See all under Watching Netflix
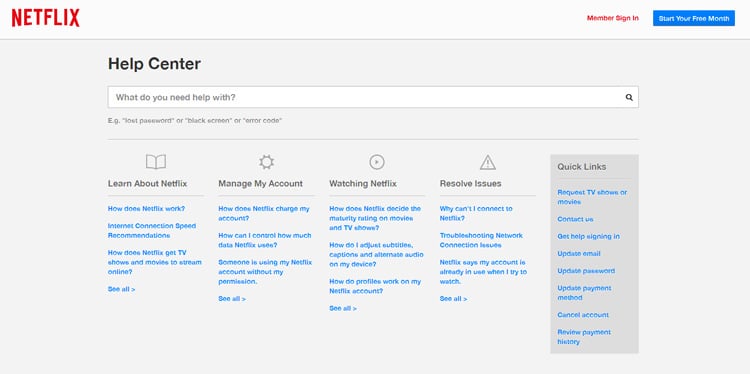The height and width of the screenshot is (374, 750). tap(343, 308)
